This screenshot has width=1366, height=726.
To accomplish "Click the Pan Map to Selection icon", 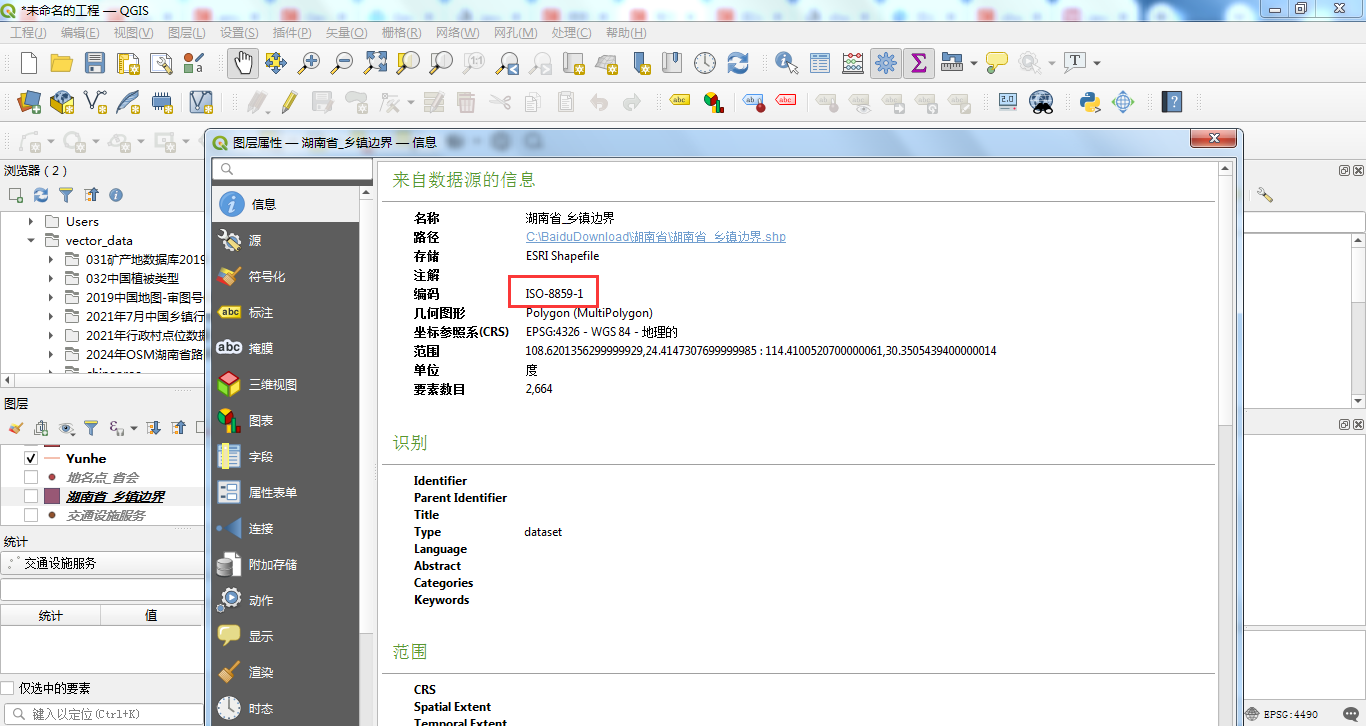I will pos(275,63).
